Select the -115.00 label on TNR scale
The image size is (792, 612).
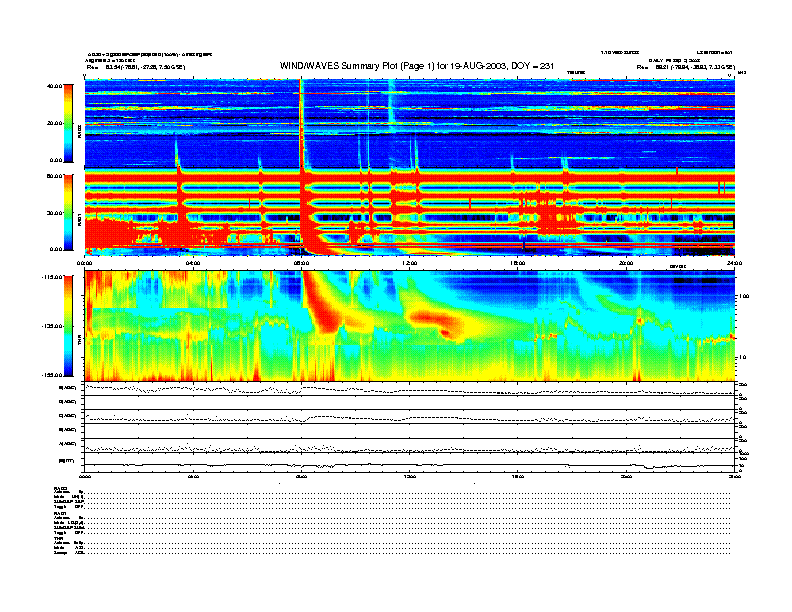(x=53, y=277)
